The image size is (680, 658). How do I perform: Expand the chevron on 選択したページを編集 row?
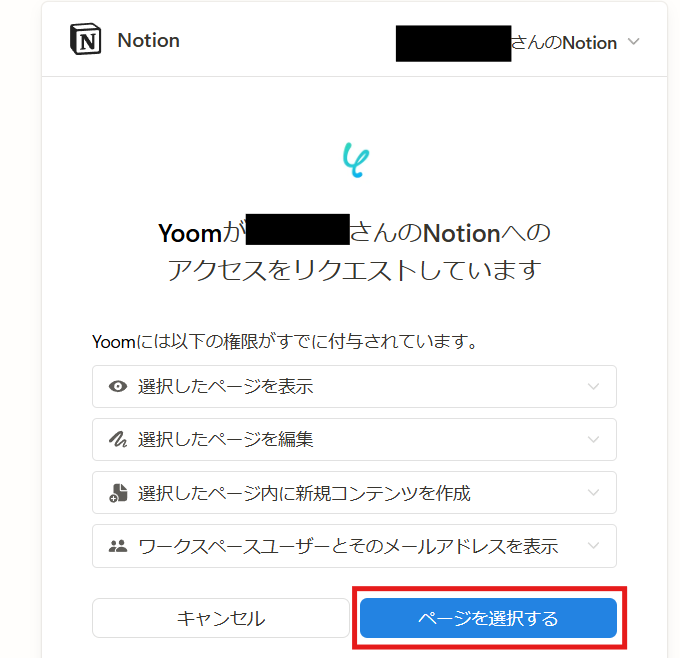pos(593,439)
